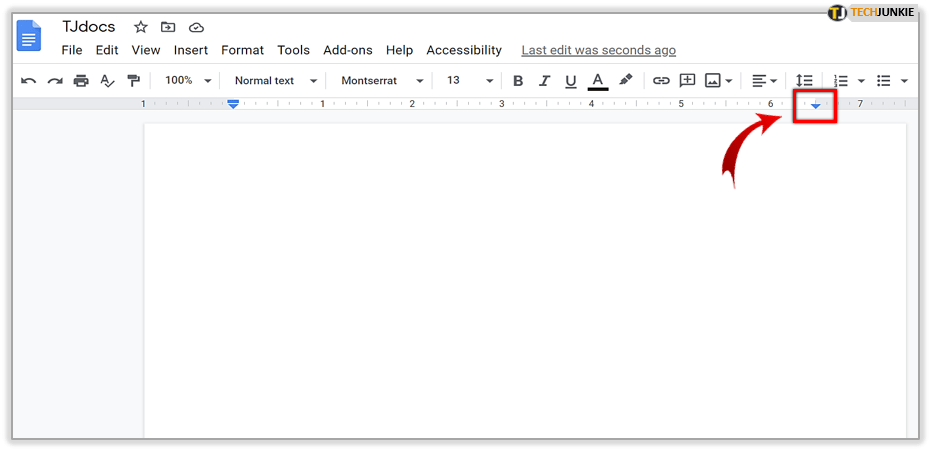Click the Spell check icon
Image resolution: width=931 pixels, height=451 pixels.
point(107,81)
